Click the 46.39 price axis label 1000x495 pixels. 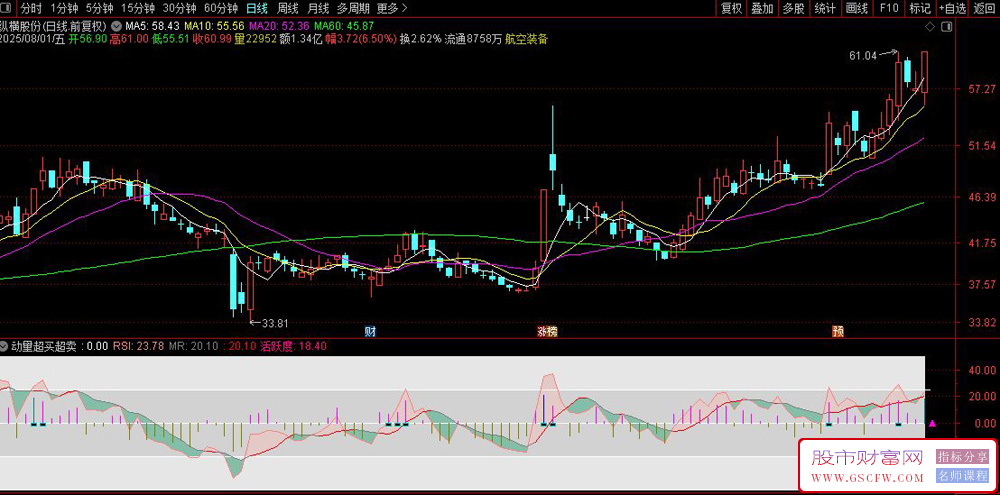(982, 197)
